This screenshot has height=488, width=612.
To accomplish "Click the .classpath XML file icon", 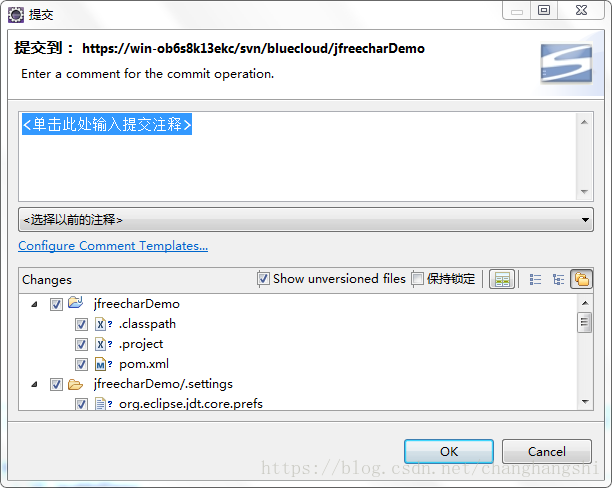I will pos(101,324).
